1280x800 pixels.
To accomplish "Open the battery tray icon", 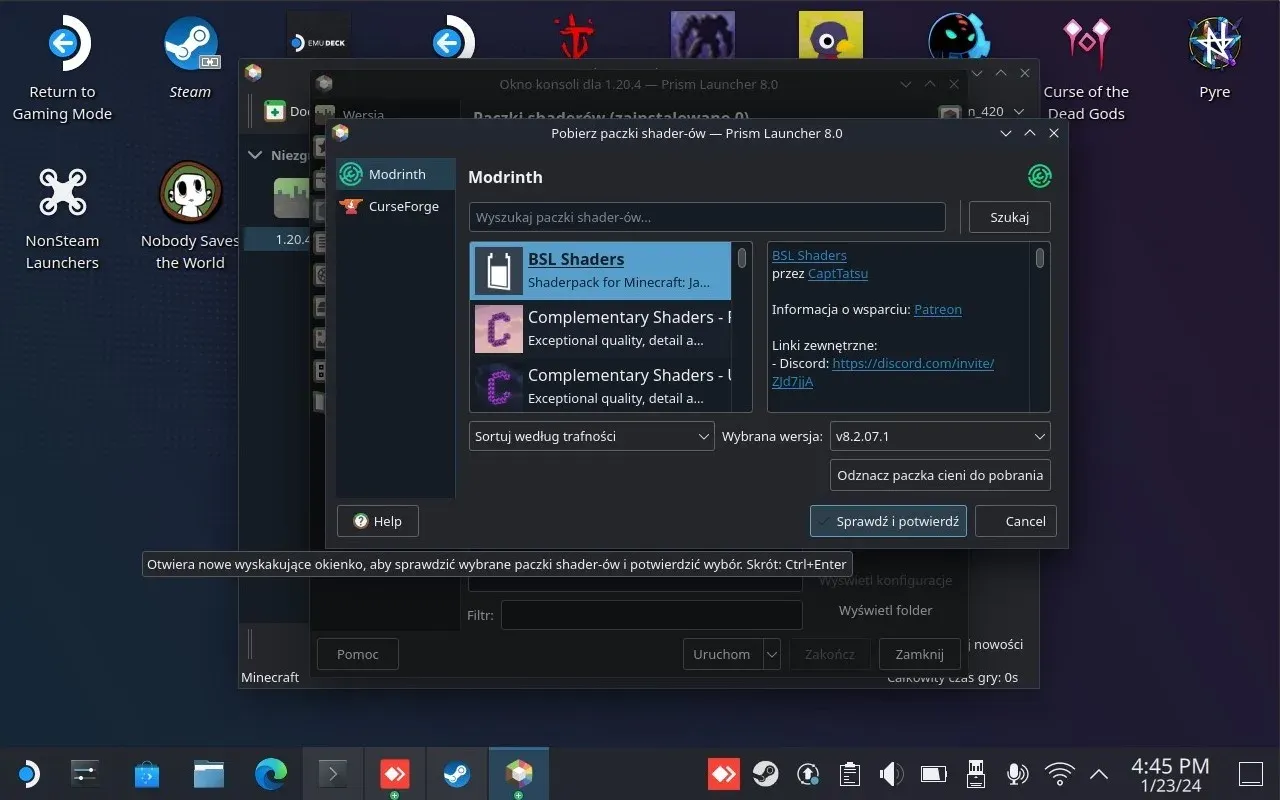I will click(933, 773).
